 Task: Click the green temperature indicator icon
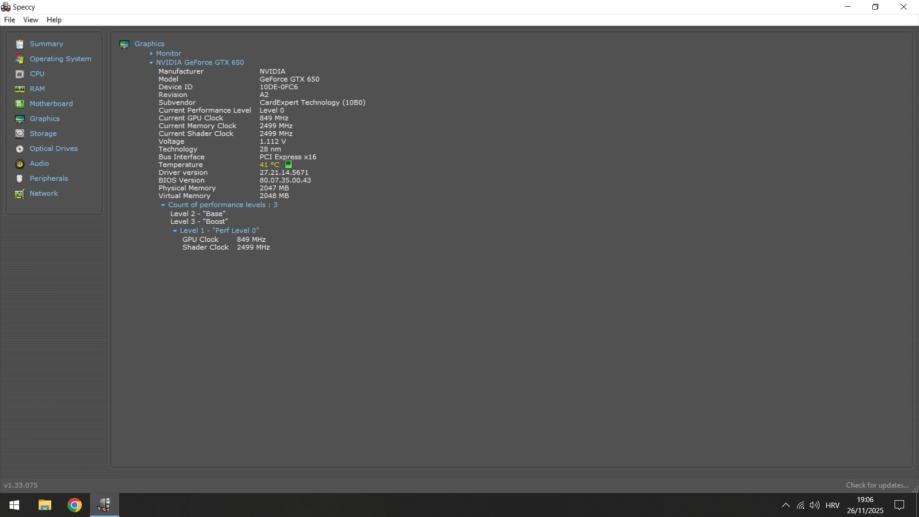288,165
